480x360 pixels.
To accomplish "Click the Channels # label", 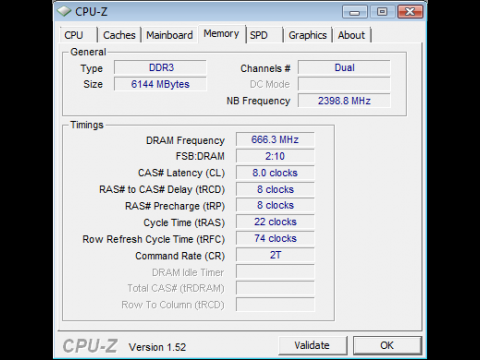I will pyautogui.click(x=265, y=68).
